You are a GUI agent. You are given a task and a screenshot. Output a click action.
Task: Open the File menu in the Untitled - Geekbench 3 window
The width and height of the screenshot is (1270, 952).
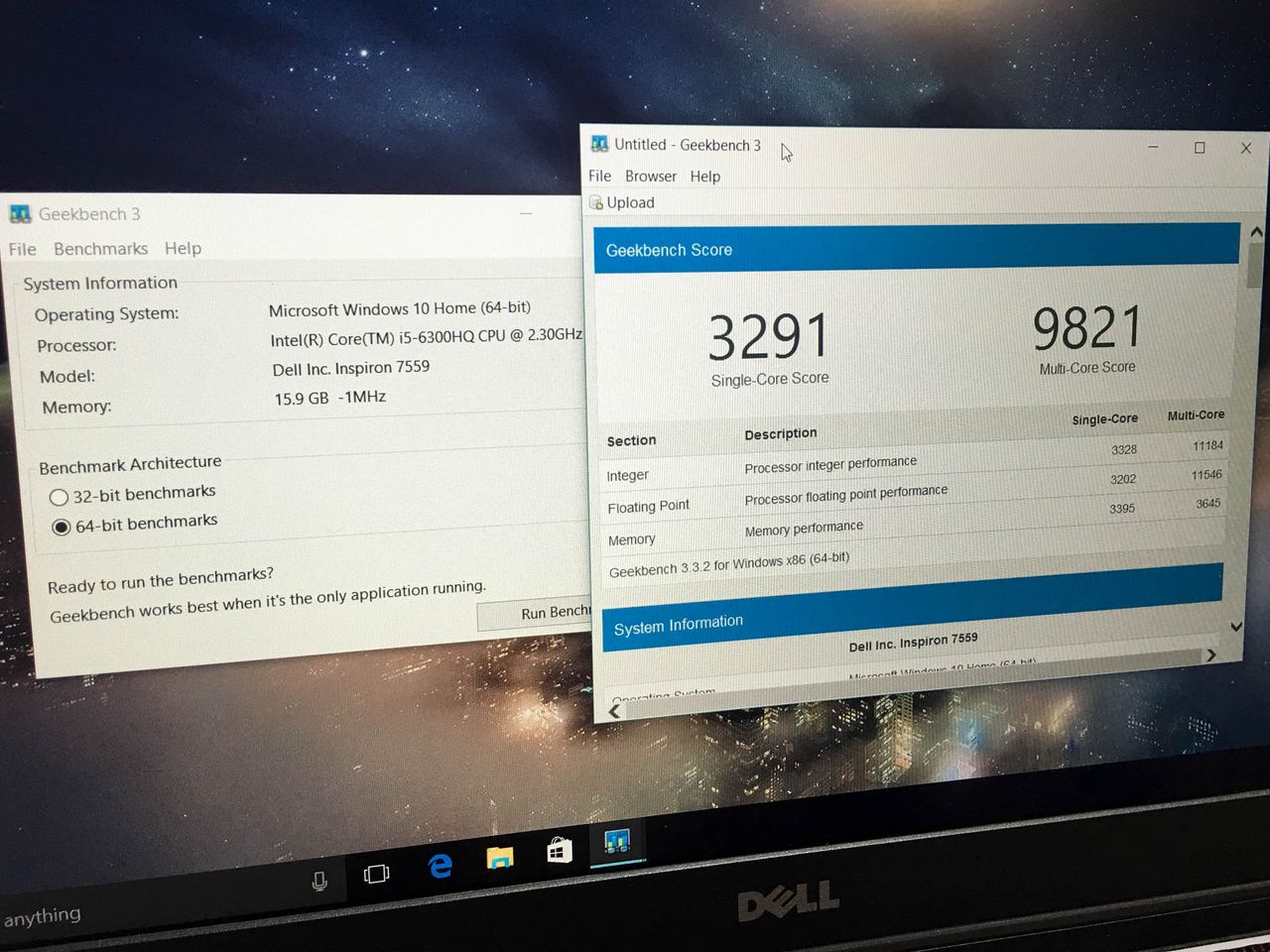point(599,176)
